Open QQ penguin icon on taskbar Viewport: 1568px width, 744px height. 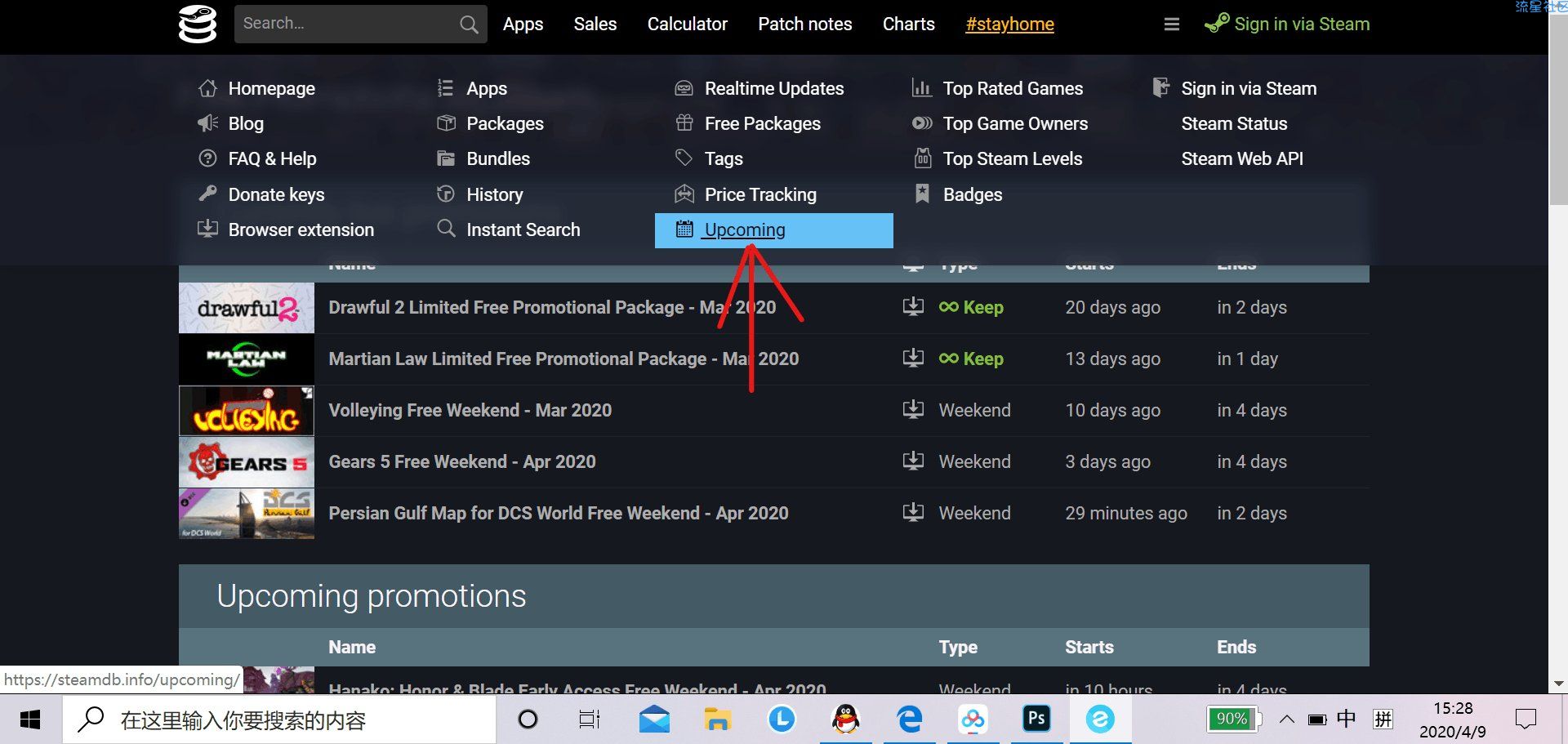coord(846,719)
